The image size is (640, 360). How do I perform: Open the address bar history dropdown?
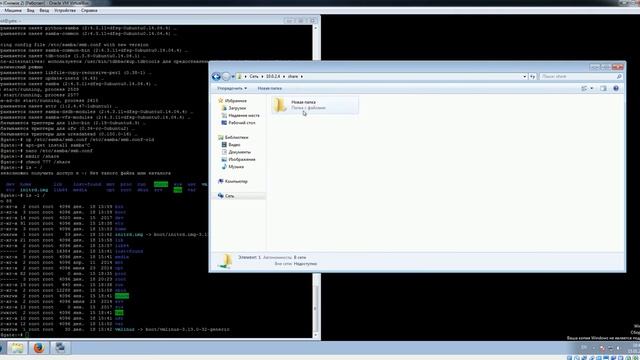point(524,76)
